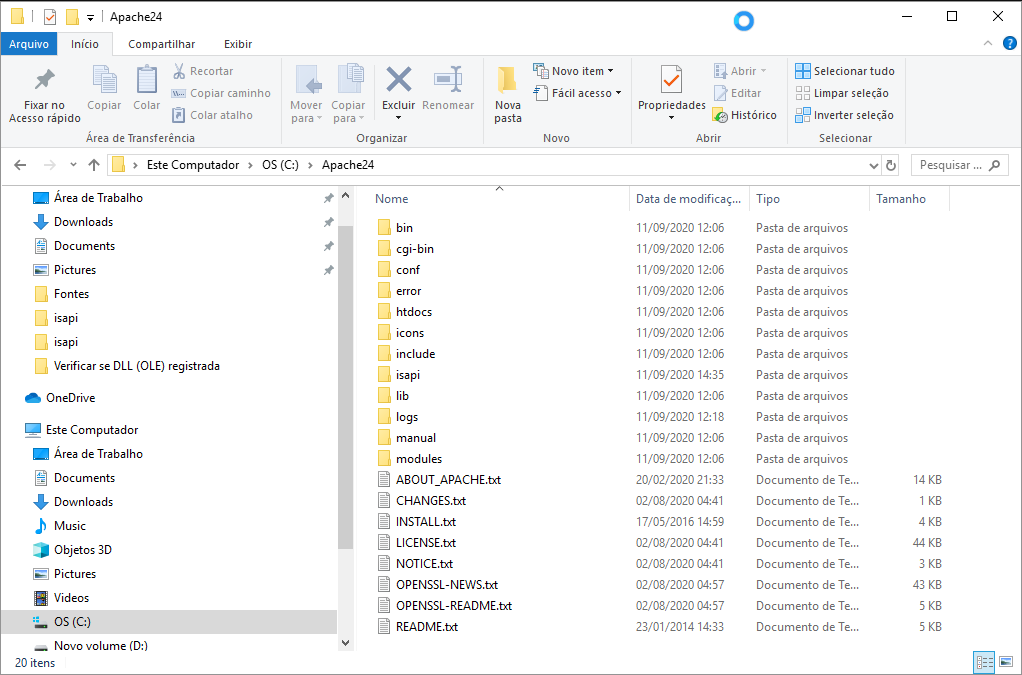Image resolution: width=1022 pixels, height=675 pixels.
Task: Switch to the Compartilhar tab
Action: tap(162, 44)
